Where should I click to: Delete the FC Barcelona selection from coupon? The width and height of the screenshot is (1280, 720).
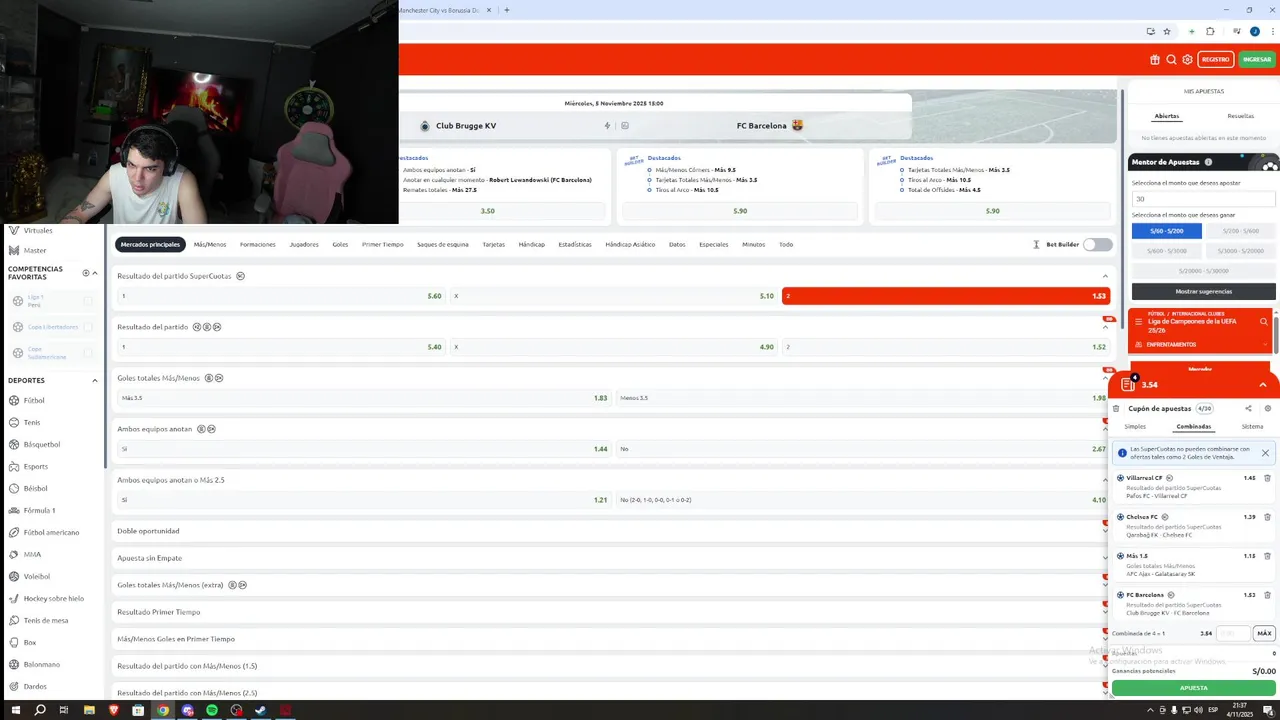coord(1267,595)
